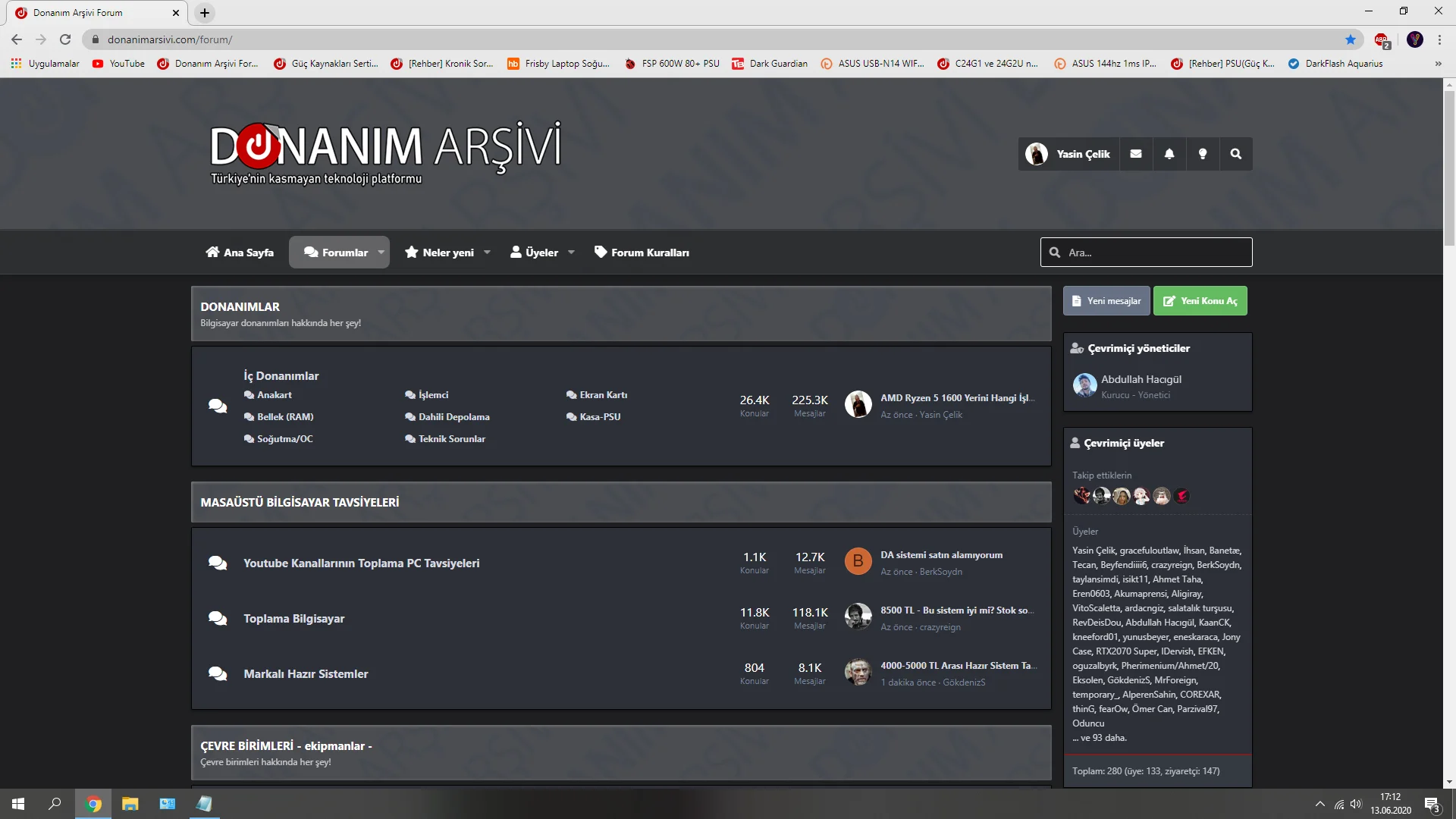Open the inbox envelope icon
The image size is (1456, 819).
pos(1135,154)
